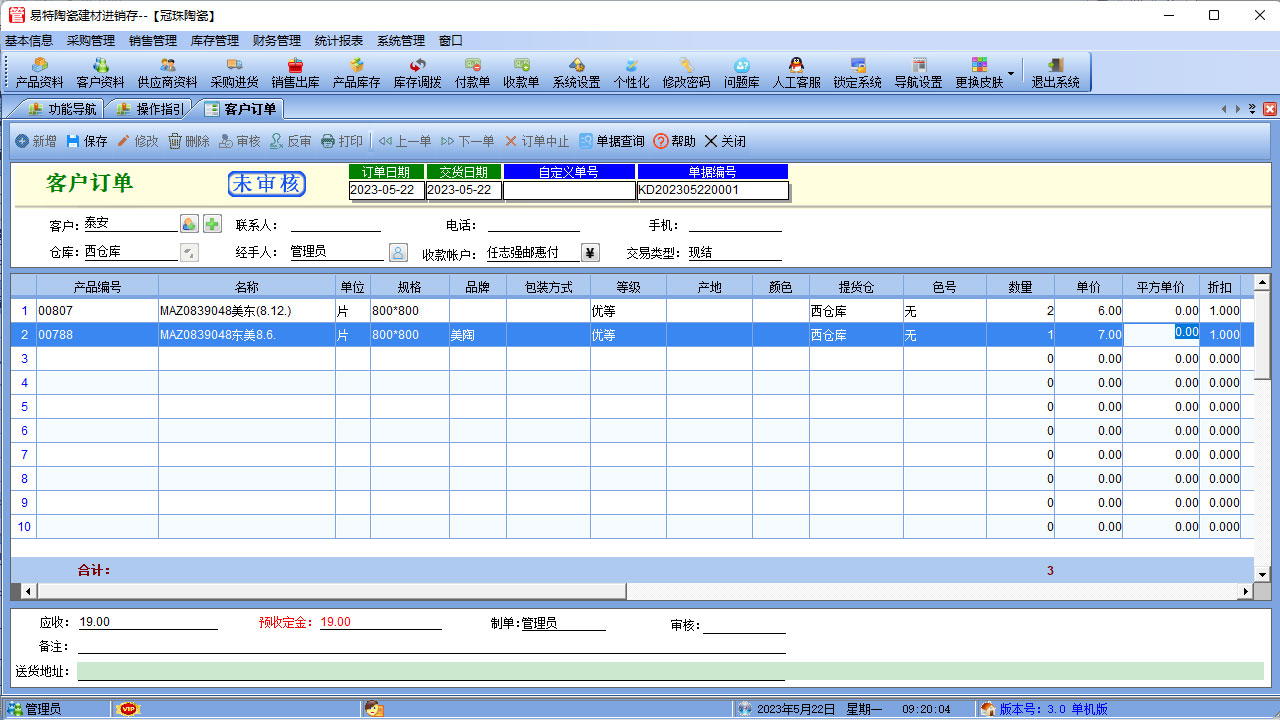Click the ¥ icon beside 收款帐户
1280x720 pixels.
pos(590,253)
